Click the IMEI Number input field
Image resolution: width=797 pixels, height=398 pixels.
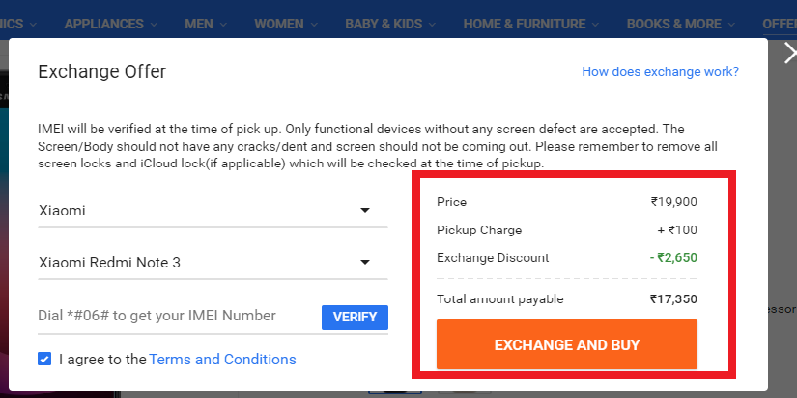[x=178, y=316]
